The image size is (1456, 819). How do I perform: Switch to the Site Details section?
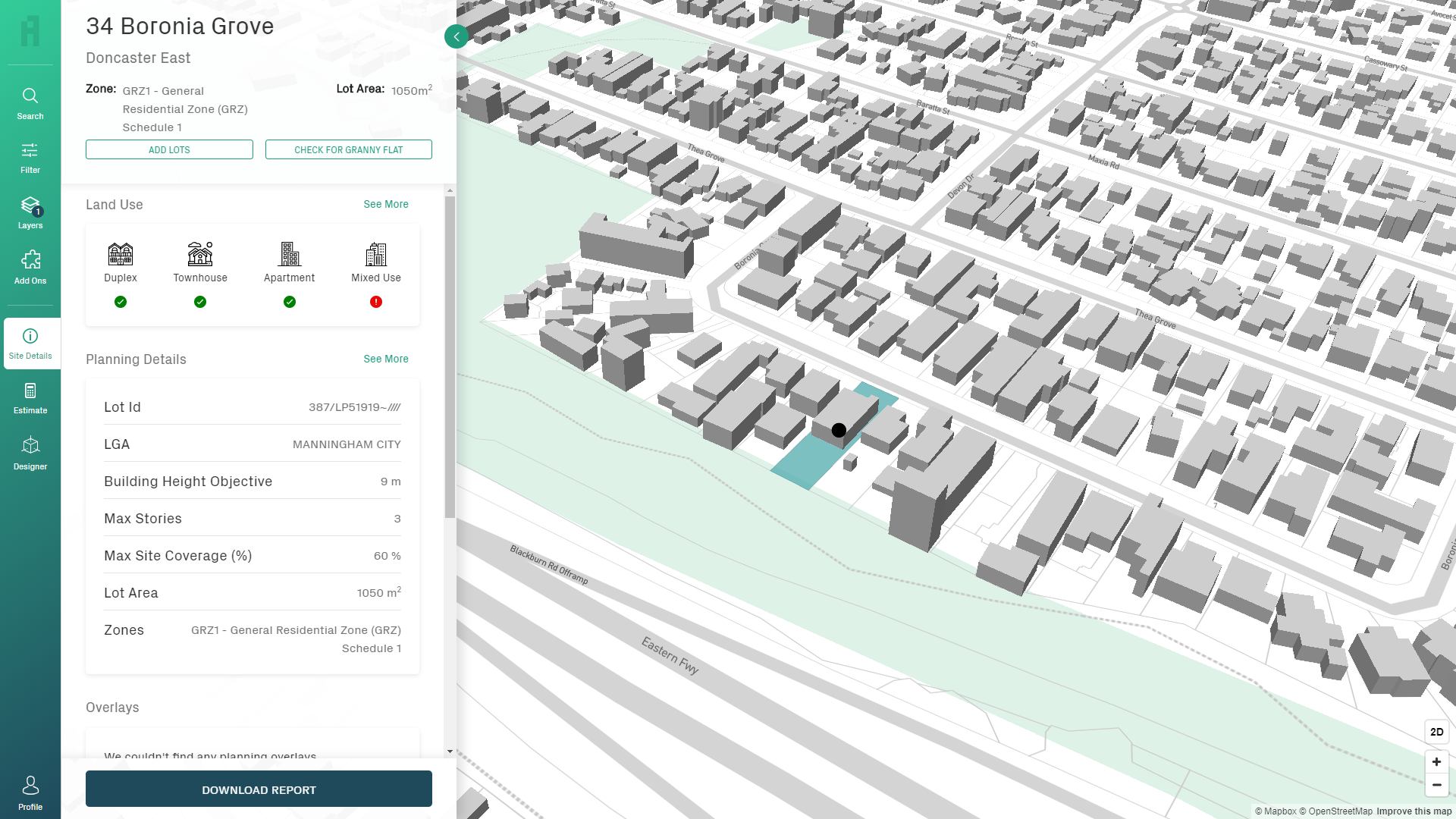coord(30,343)
